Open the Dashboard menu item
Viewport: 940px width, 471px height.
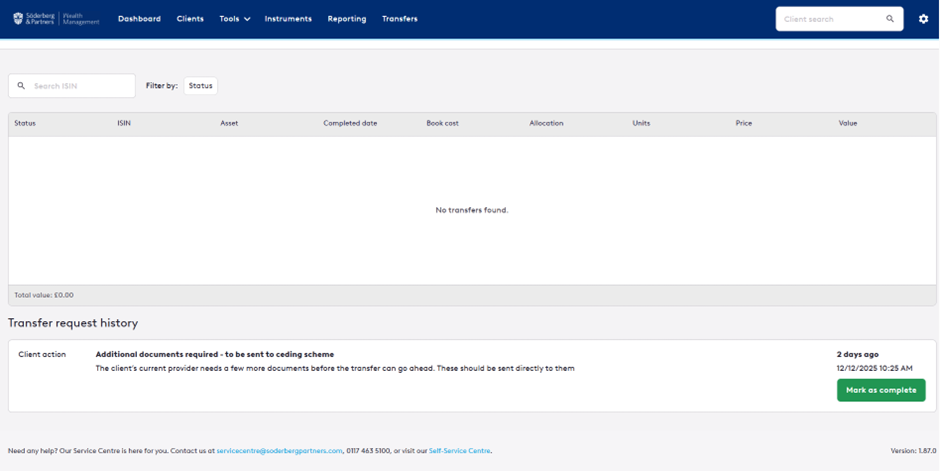pos(139,19)
